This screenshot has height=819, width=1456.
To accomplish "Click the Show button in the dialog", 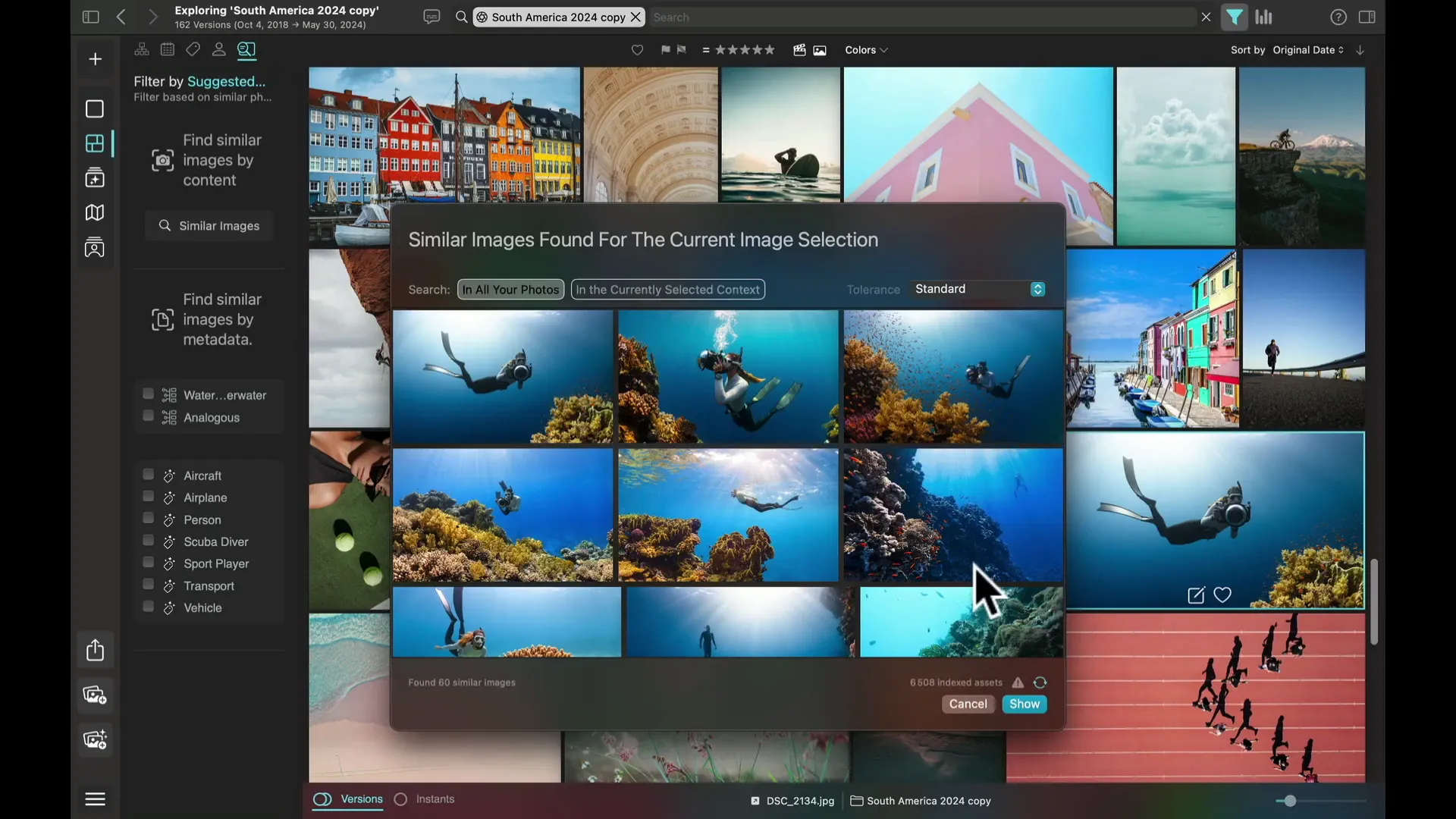I will tap(1024, 704).
